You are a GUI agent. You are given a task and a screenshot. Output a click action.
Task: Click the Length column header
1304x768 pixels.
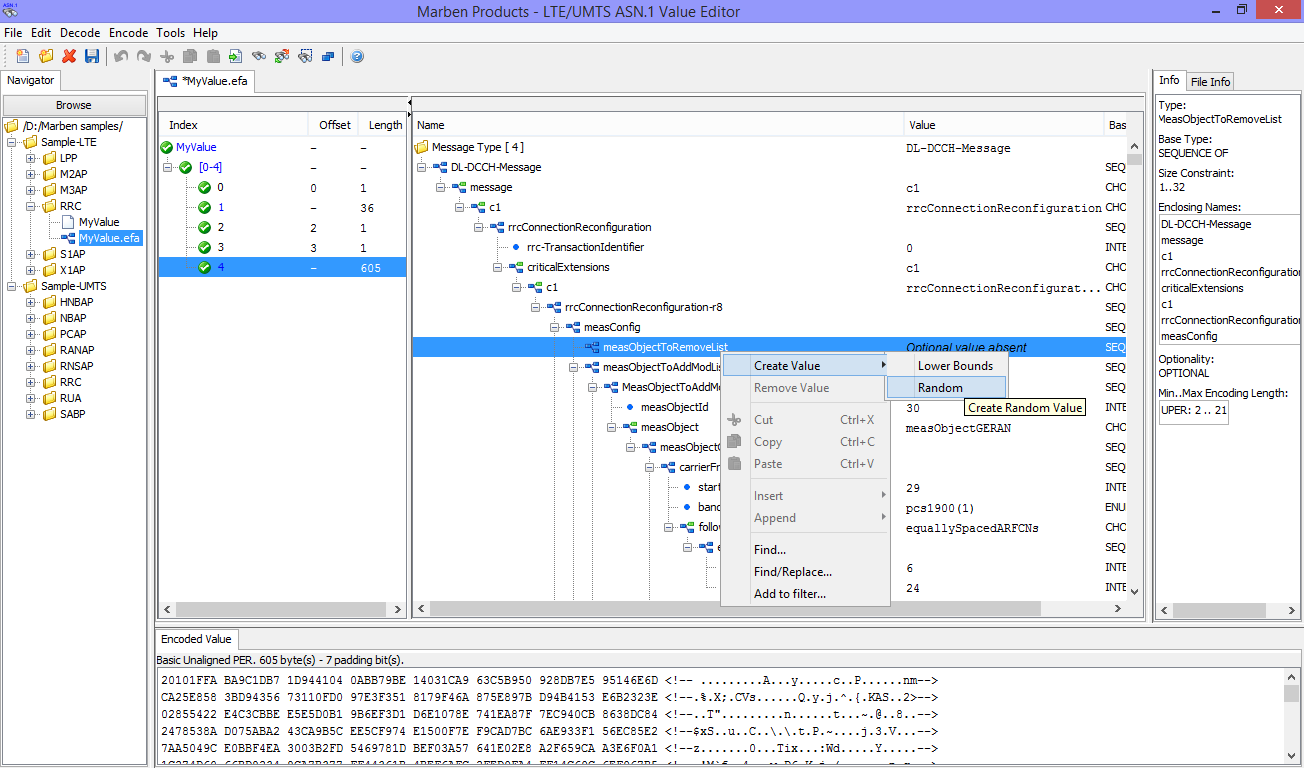[x=384, y=125]
